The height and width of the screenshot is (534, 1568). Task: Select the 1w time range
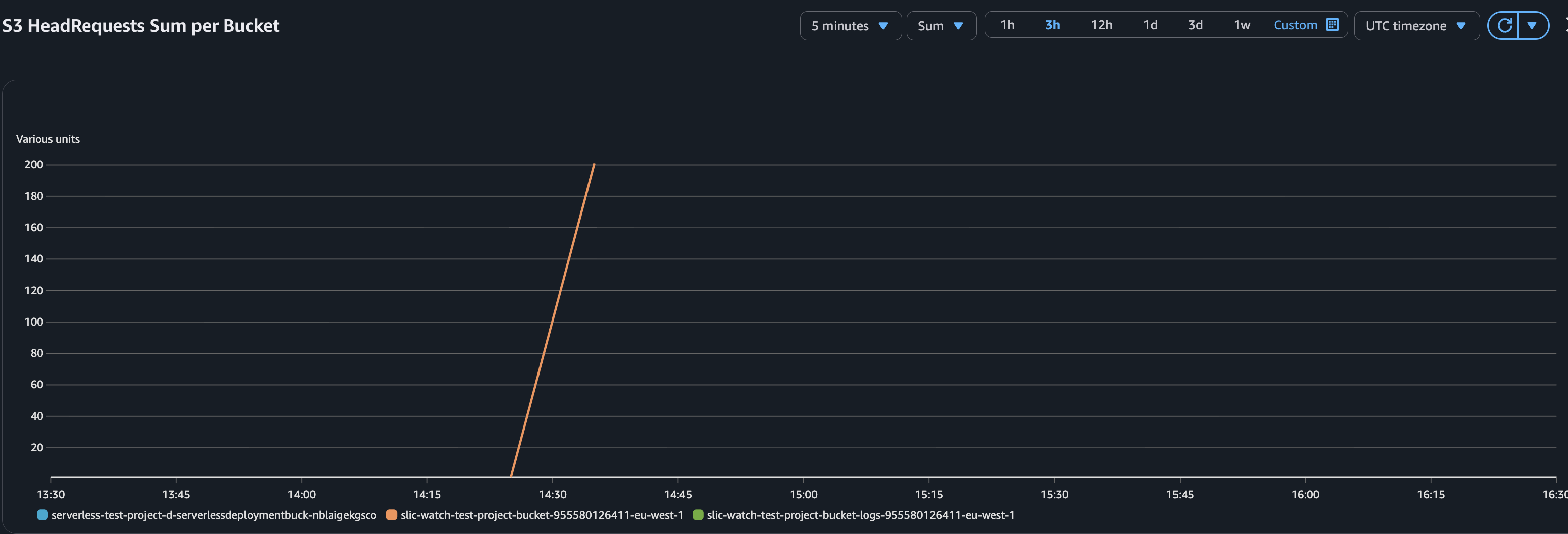tap(1241, 25)
